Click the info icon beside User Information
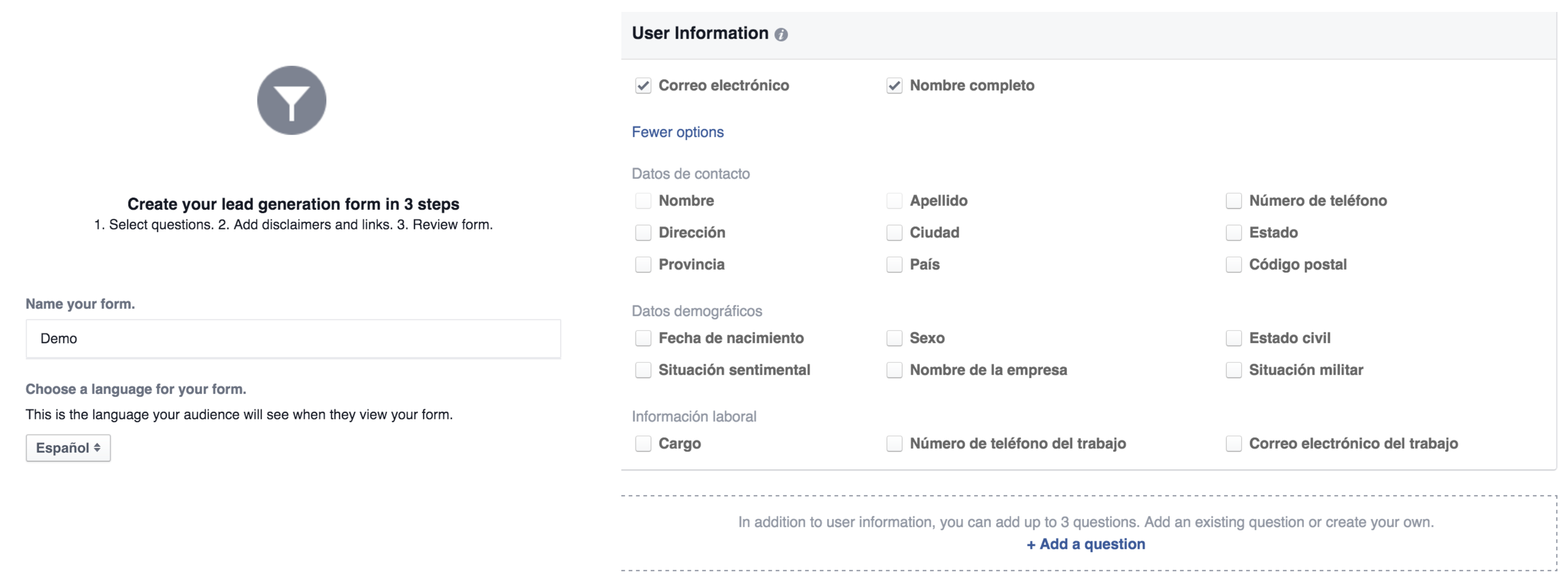Image resolution: width=1568 pixels, height=583 pixels. click(782, 34)
